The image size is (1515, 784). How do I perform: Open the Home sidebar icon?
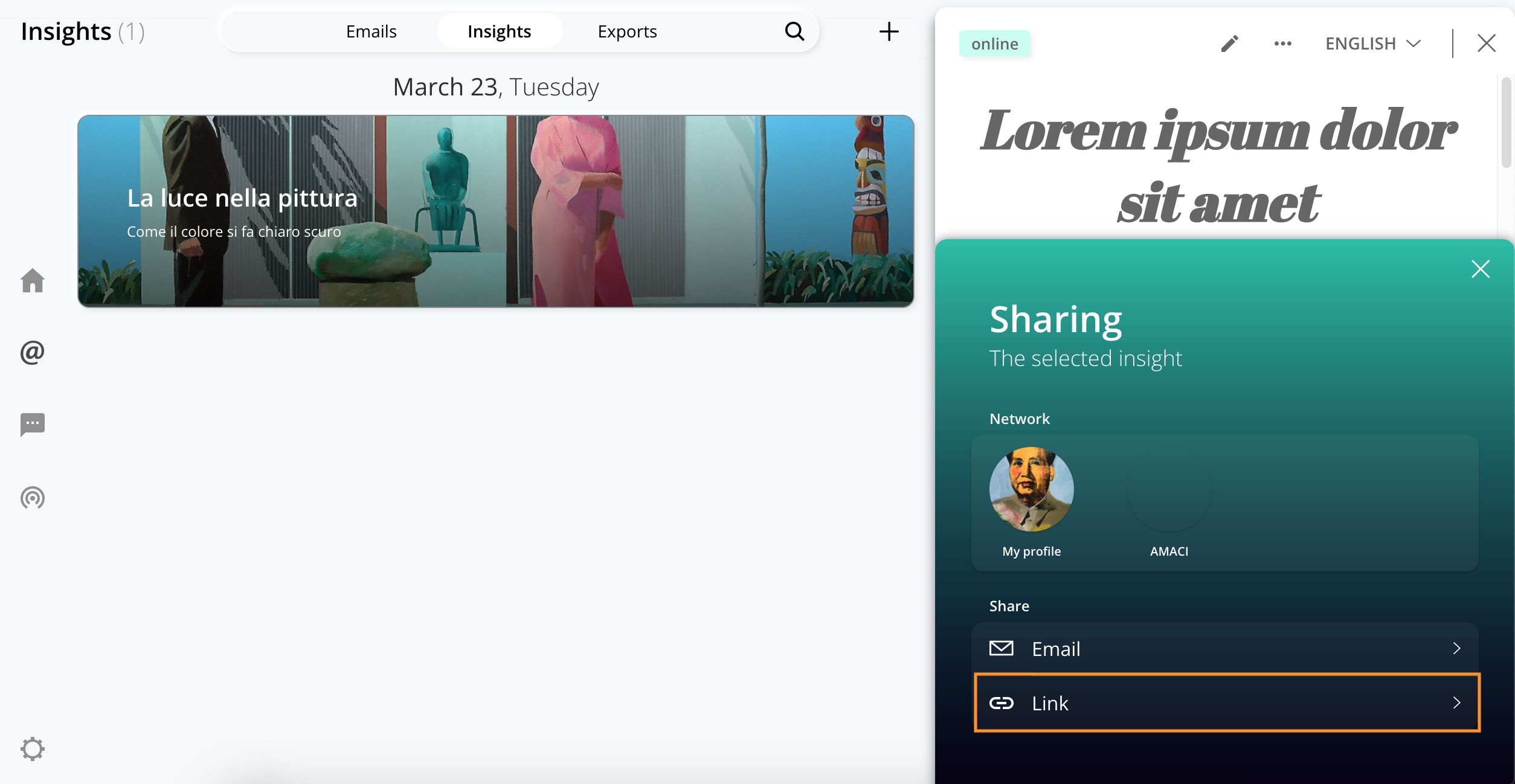33,281
